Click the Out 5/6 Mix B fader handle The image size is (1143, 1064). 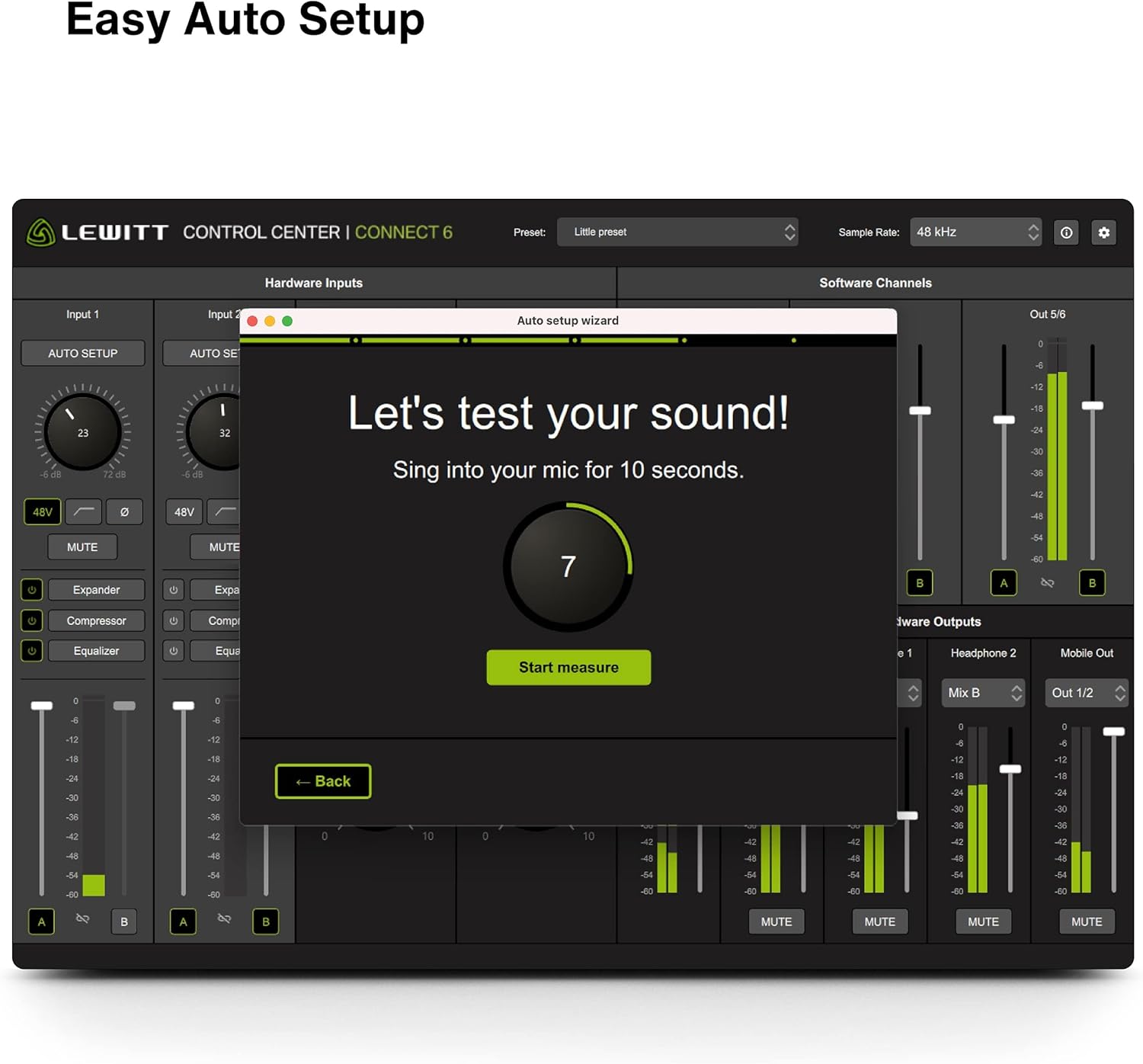(x=1092, y=405)
